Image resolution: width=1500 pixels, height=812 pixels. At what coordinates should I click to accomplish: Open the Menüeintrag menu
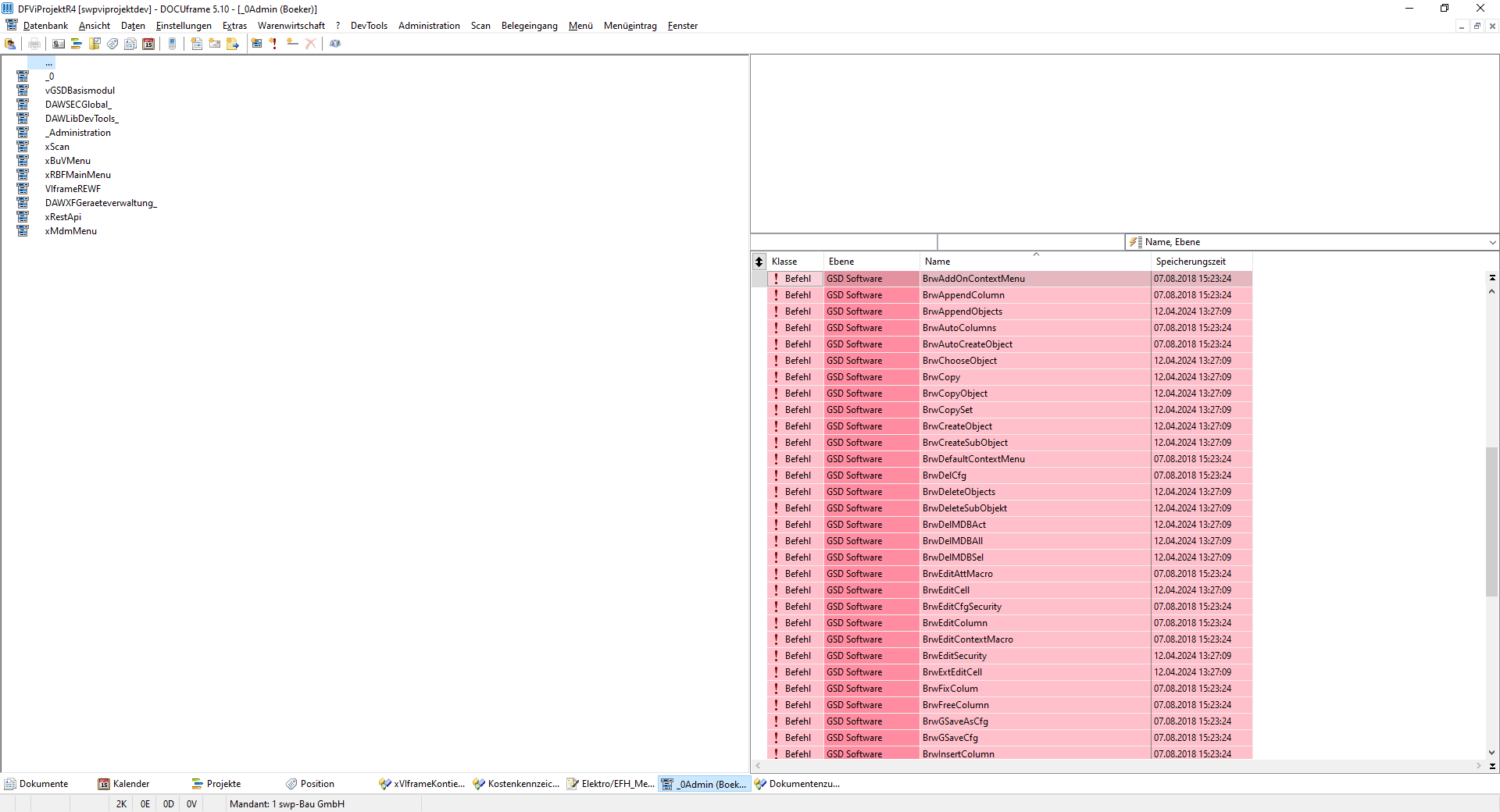click(630, 26)
